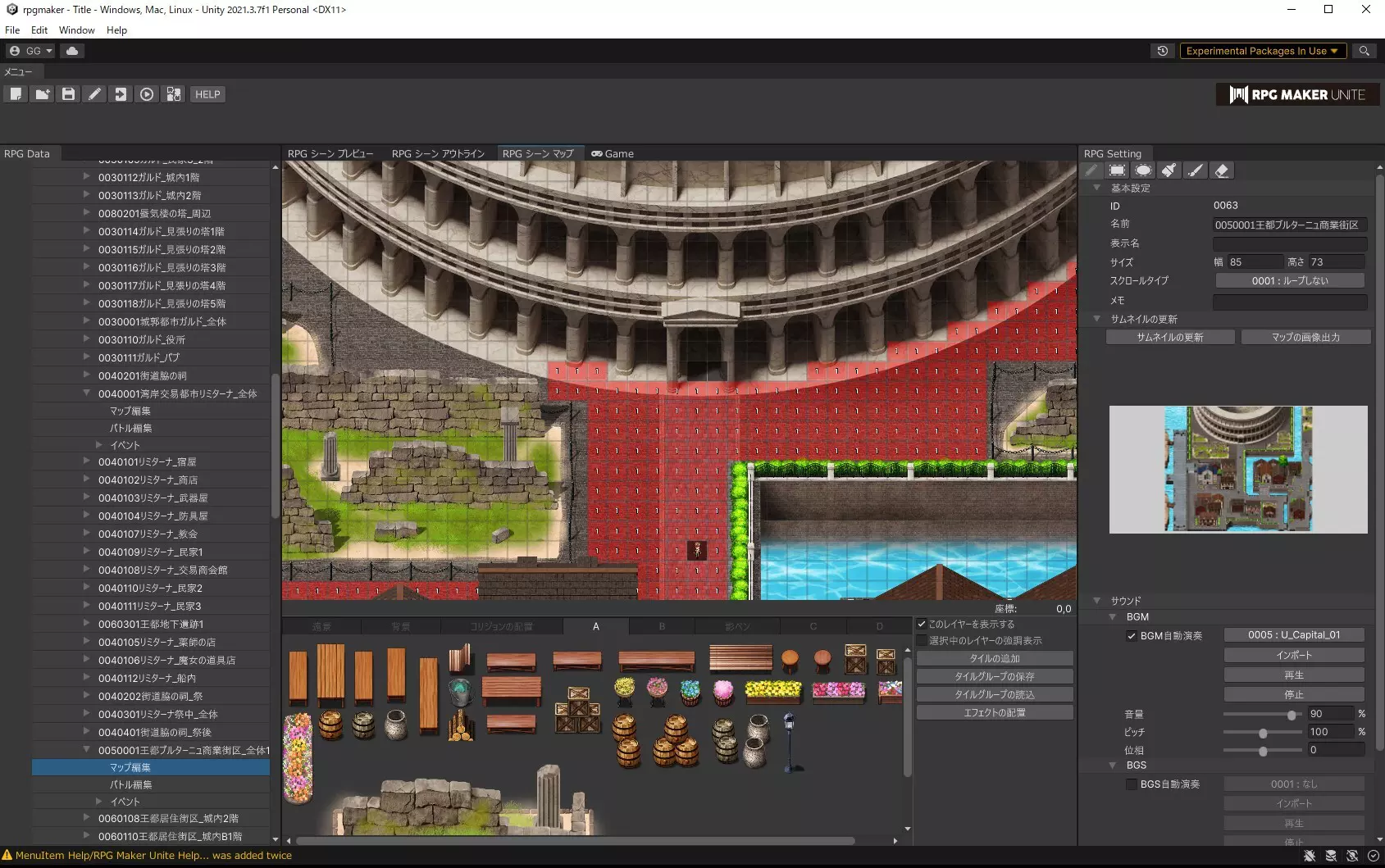Screen dimensions: 1385x868
Task: Click the '位相' pan slider
Action: click(1262, 750)
